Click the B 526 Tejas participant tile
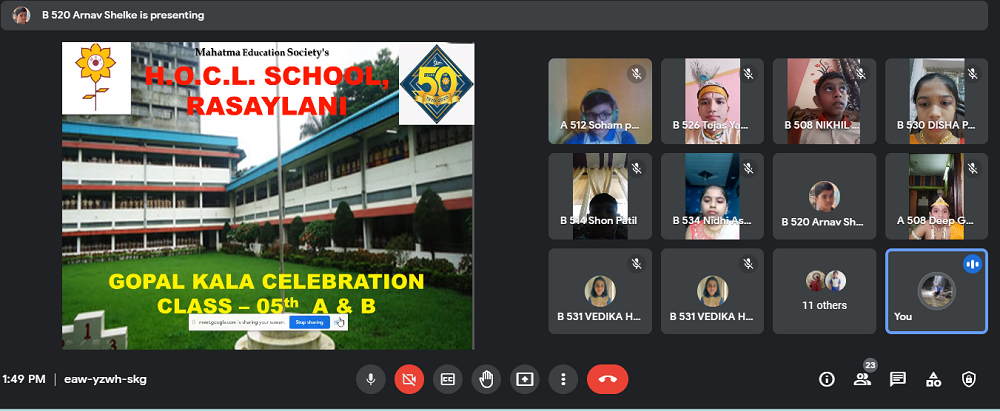1000x411 pixels. coord(712,101)
